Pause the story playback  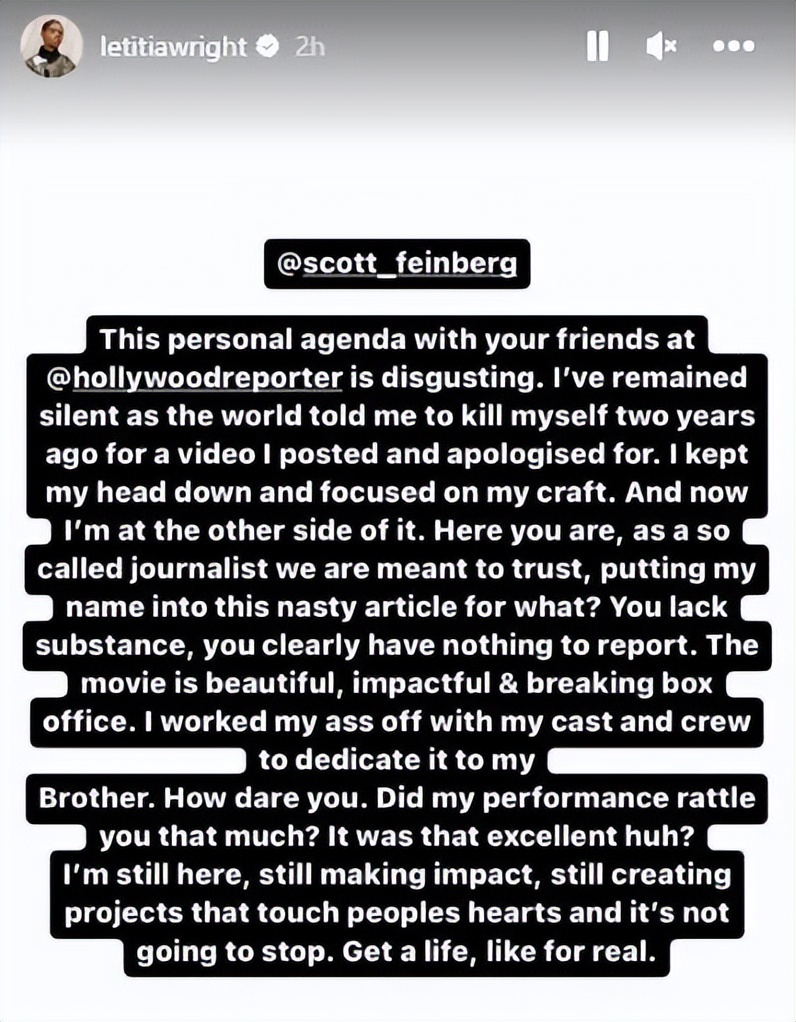point(597,46)
